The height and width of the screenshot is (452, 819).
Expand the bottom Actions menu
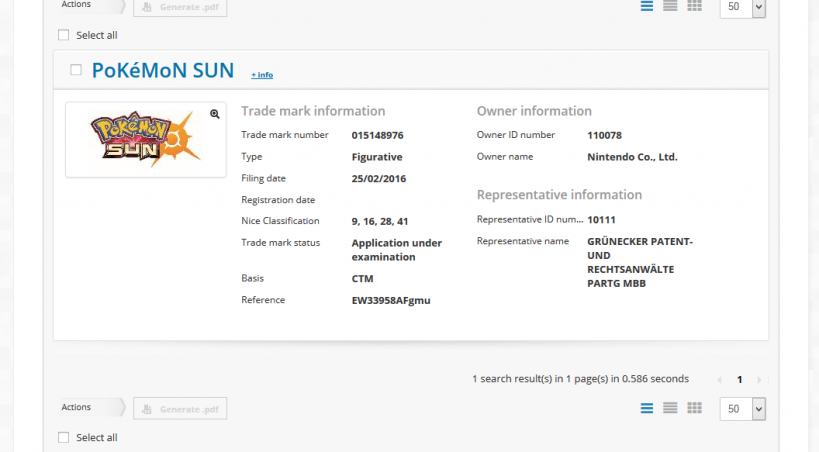(x=90, y=408)
